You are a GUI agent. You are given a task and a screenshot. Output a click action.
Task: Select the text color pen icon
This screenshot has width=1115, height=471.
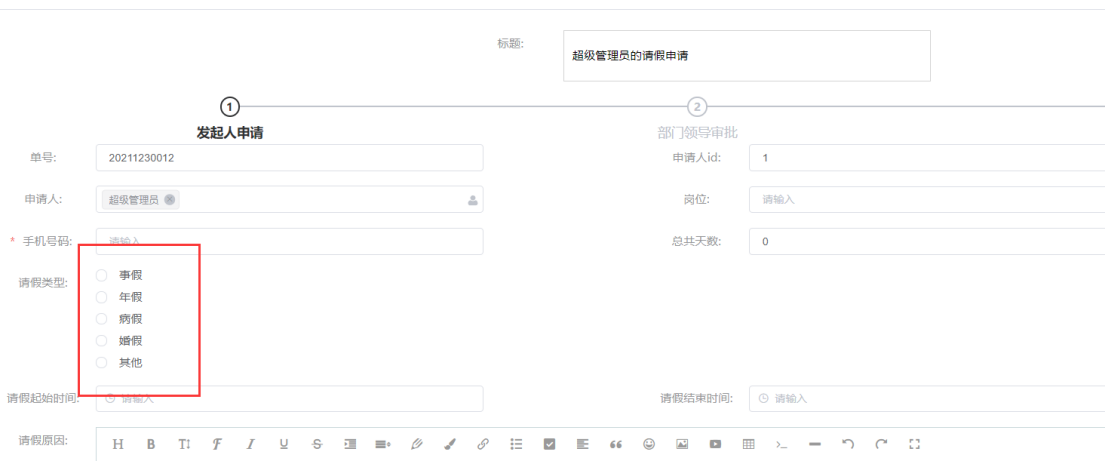point(417,444)
